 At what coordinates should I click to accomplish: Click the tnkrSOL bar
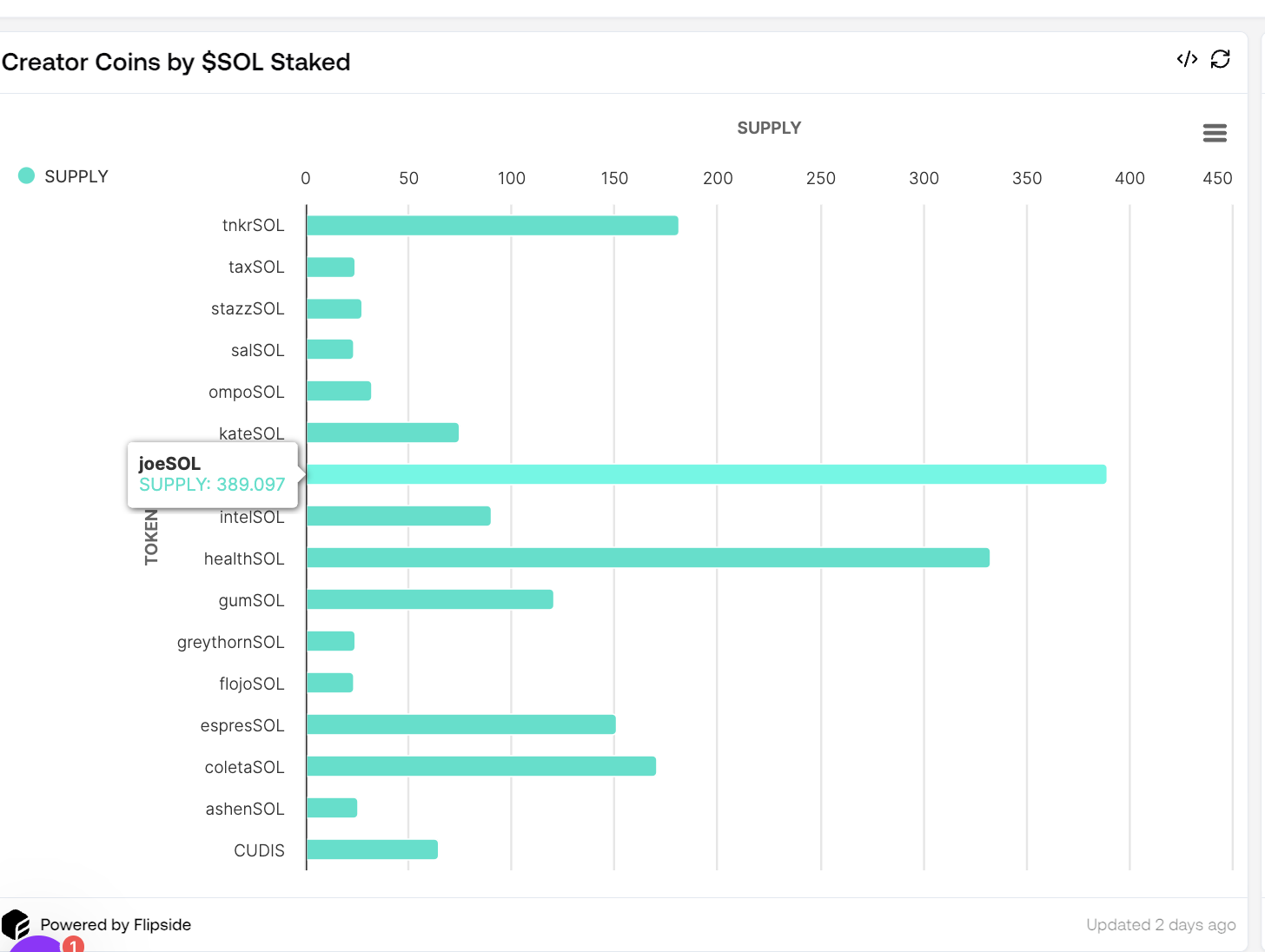pyautogui.click(x=492, y=226)
